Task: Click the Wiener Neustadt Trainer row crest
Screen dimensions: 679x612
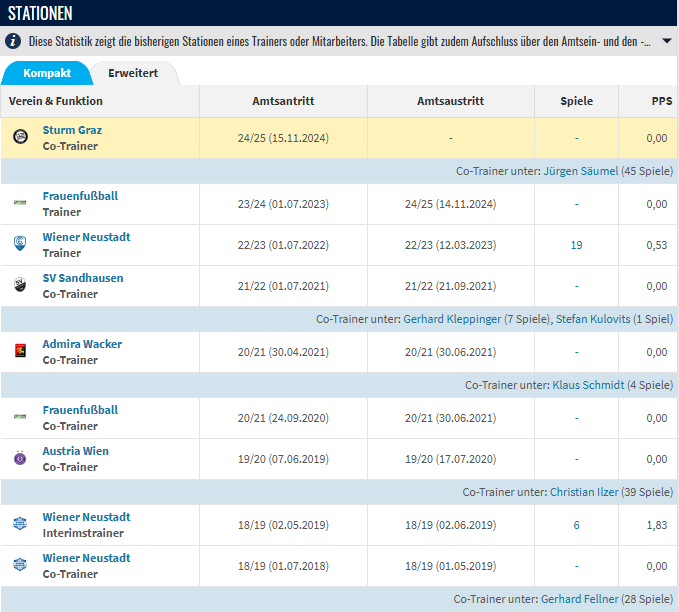Action: (20, 245)
